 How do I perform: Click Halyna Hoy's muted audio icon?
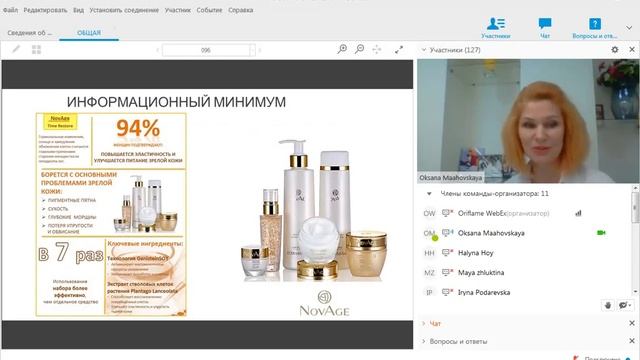[x=448, y=252]
